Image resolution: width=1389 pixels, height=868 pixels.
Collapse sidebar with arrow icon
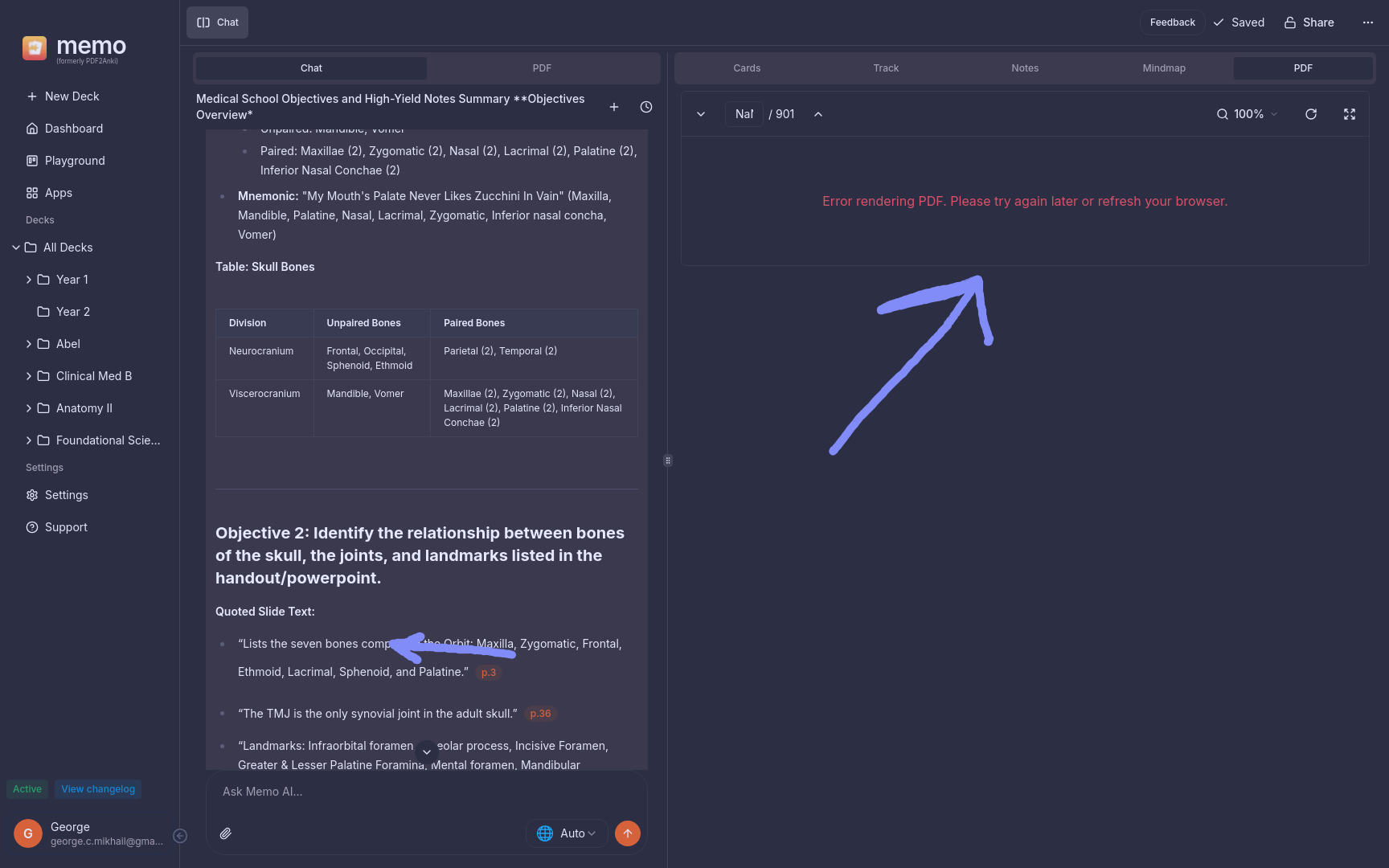tap(180, 836)
